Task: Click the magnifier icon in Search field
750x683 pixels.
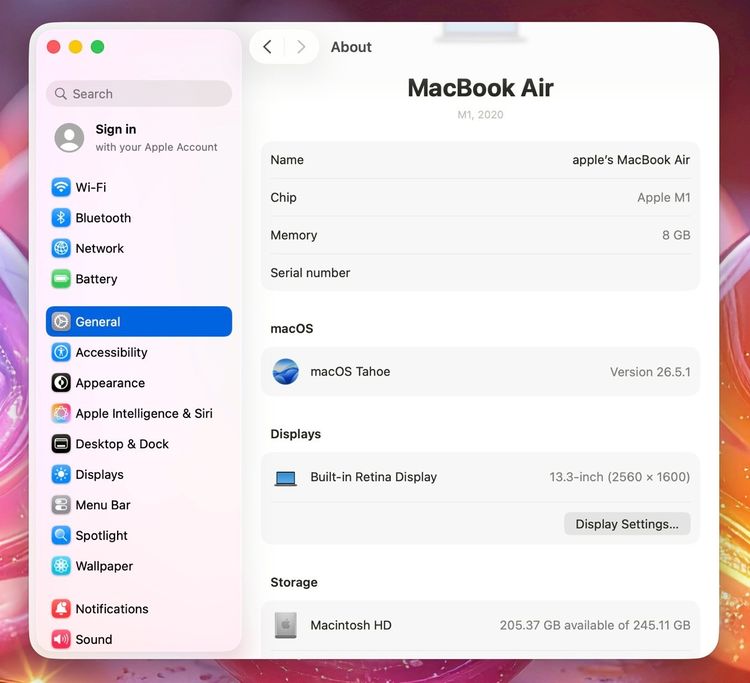Action: [61, 94]
